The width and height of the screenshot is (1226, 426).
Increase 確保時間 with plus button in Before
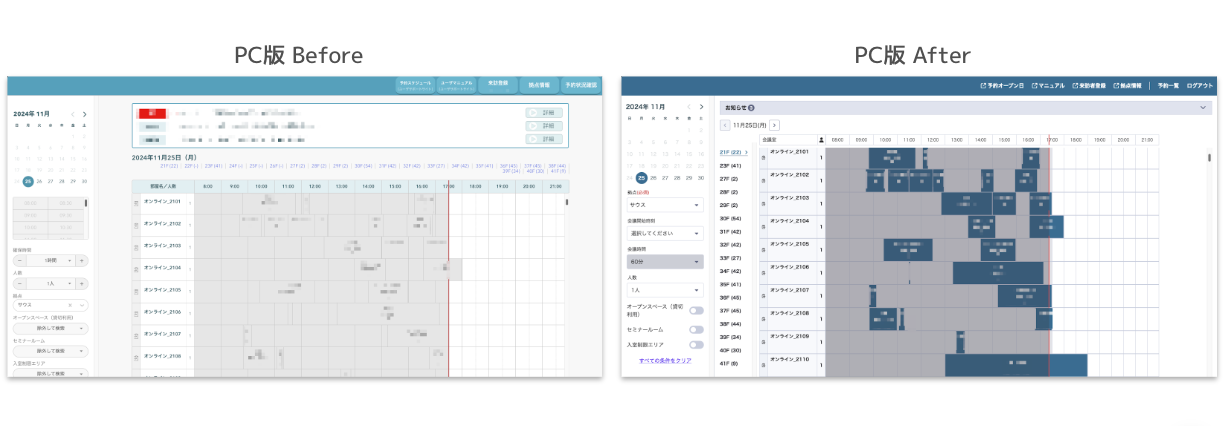coord(82,260)
